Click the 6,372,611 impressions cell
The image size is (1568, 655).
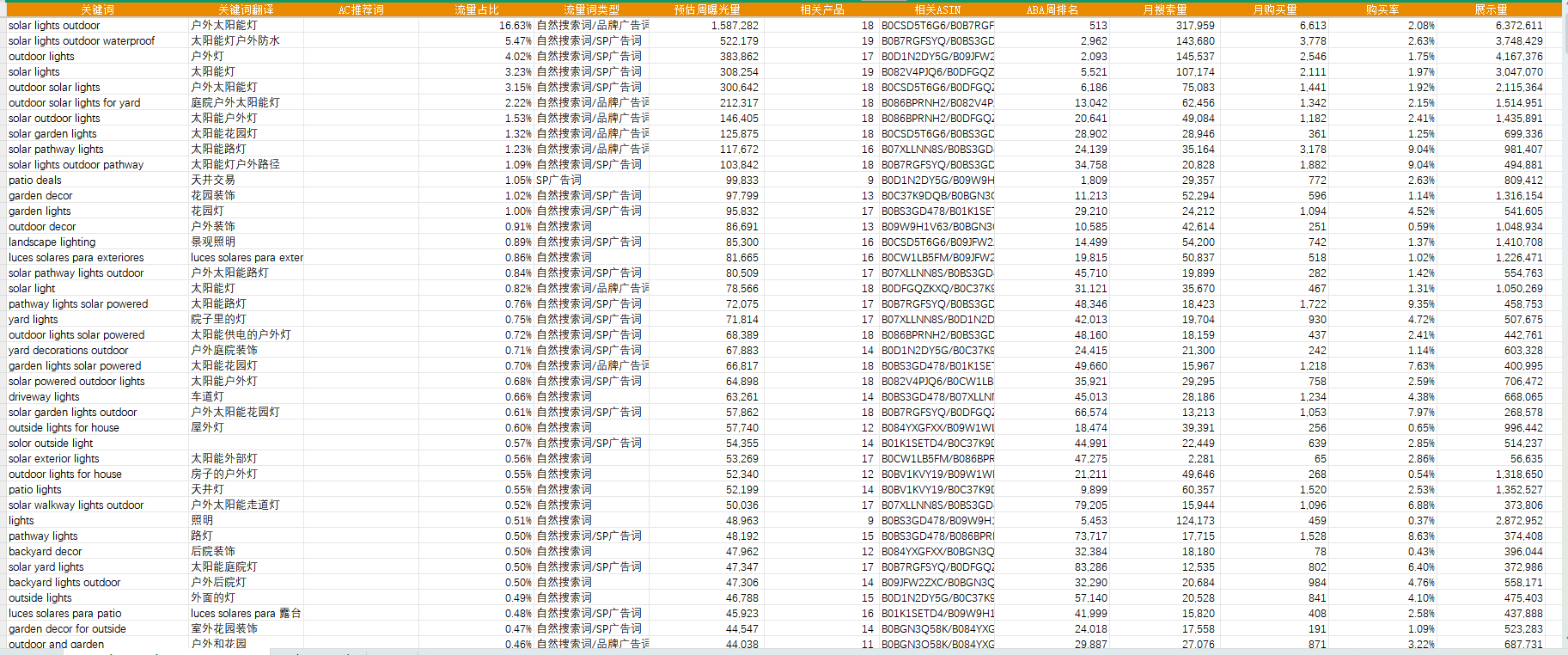coord(1518,26)
